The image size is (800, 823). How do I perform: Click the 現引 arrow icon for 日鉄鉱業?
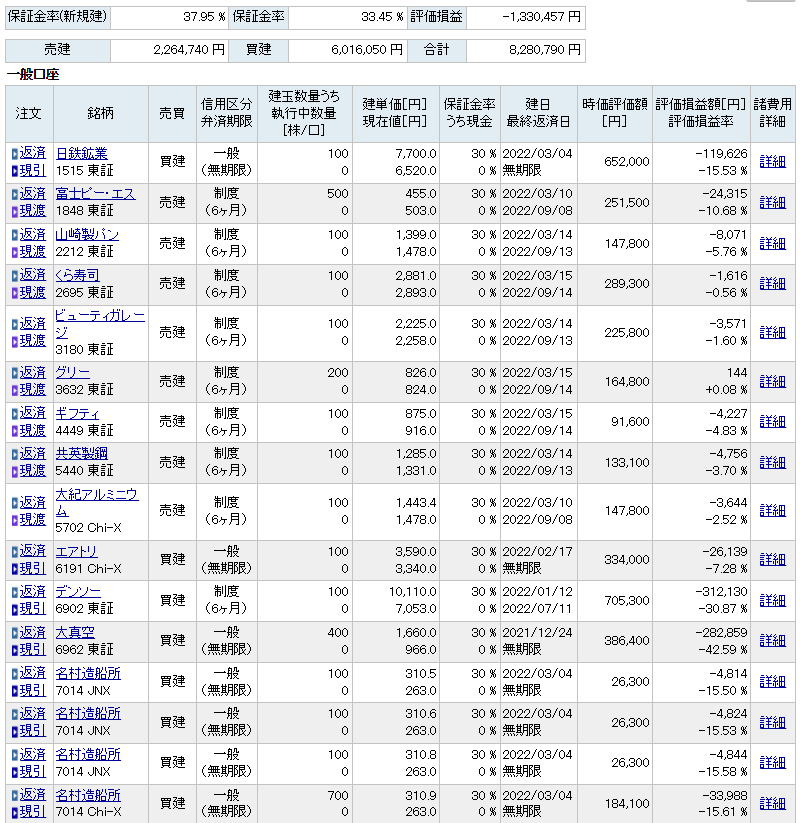[x=15, y=170]
